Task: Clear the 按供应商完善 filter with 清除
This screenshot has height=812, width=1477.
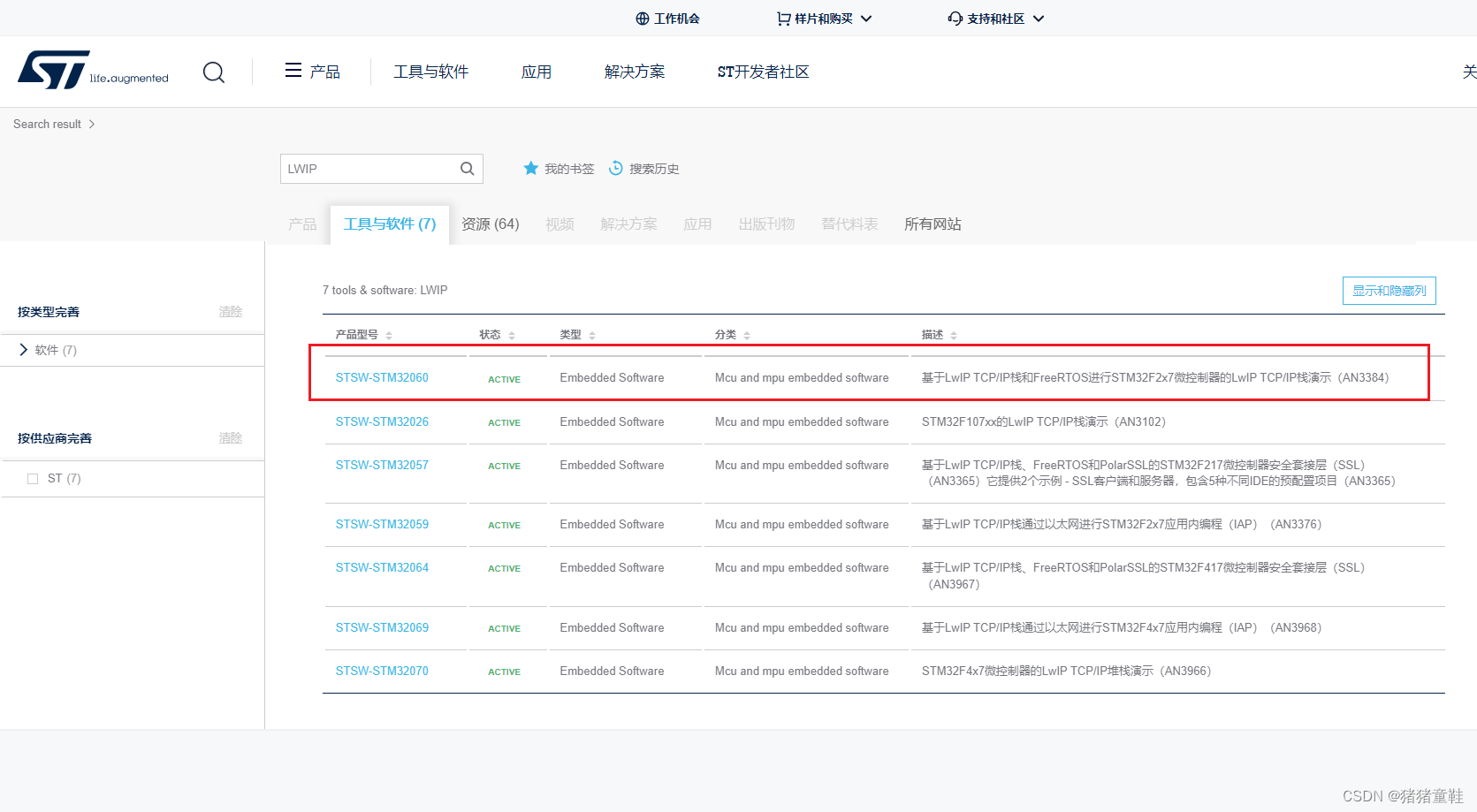Action: point(231,438)
